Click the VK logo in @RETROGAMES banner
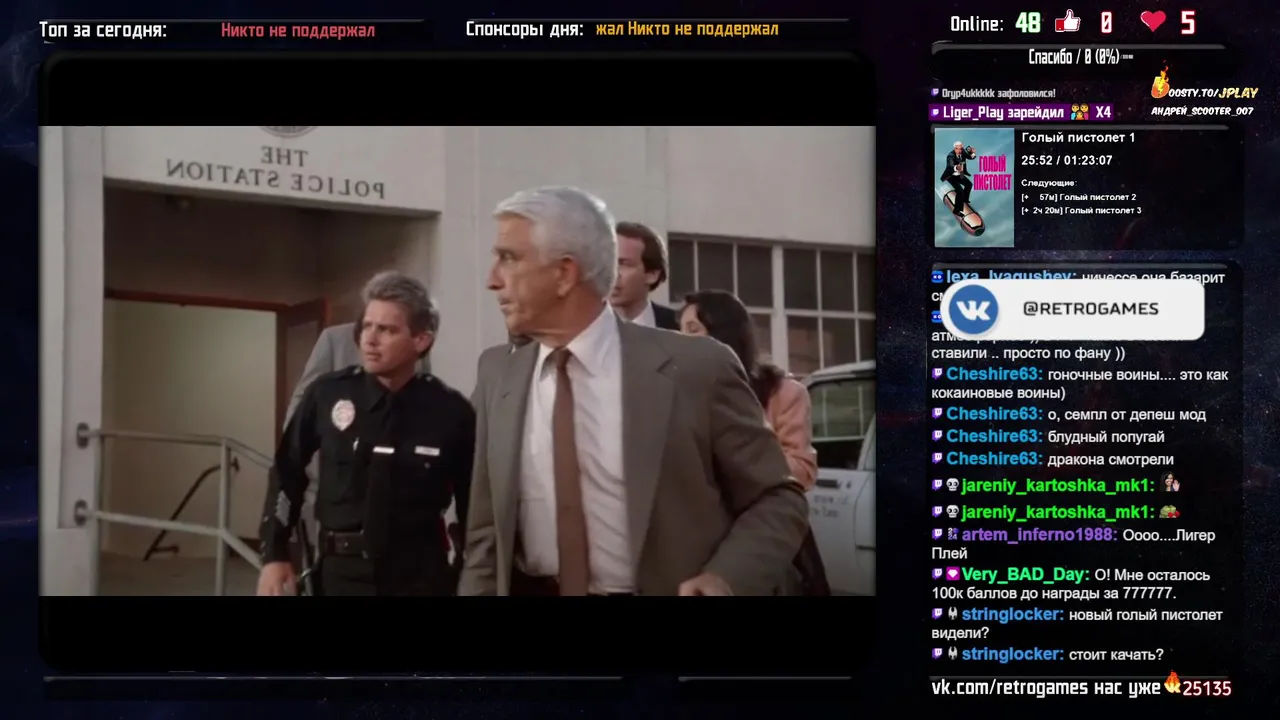1280x720 pixels. pyautogui.click(x=972, y=309)
